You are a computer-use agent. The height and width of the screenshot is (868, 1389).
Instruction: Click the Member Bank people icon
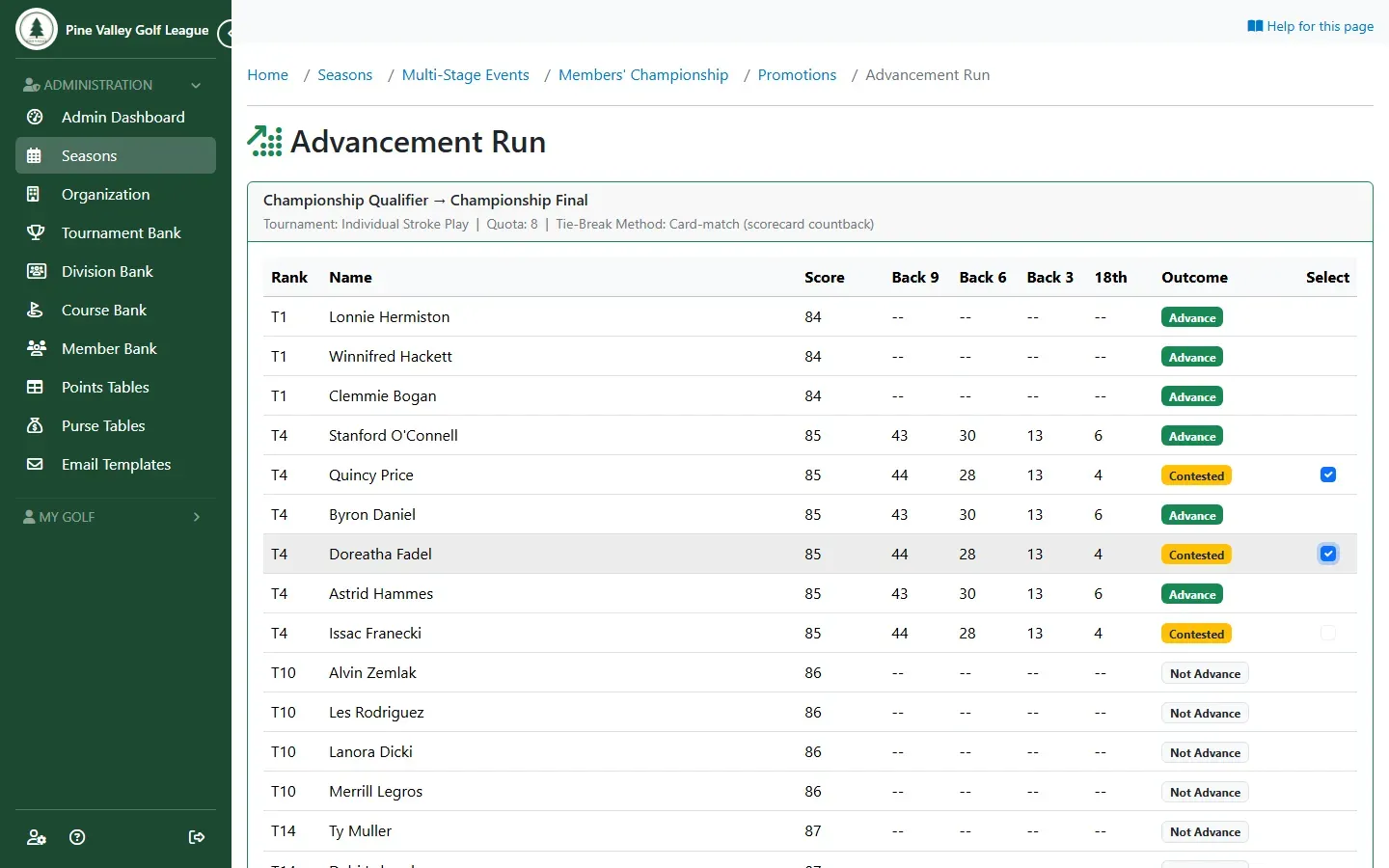point(35,348)
